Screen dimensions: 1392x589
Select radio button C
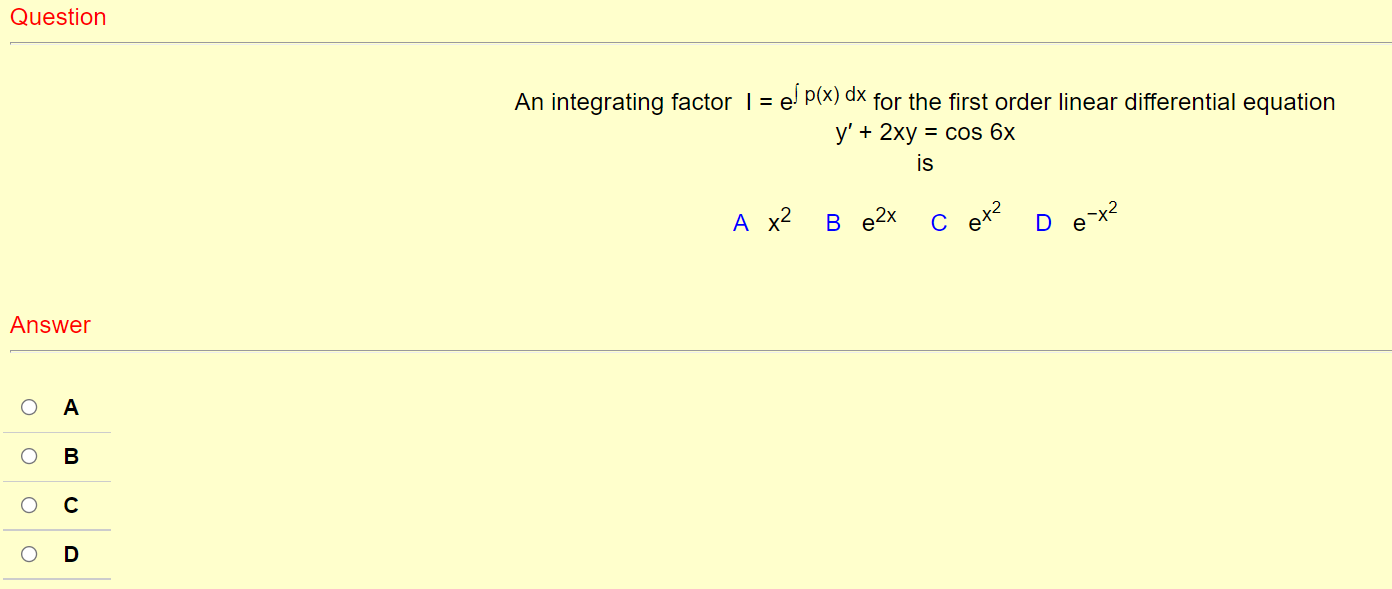[29, 505]
